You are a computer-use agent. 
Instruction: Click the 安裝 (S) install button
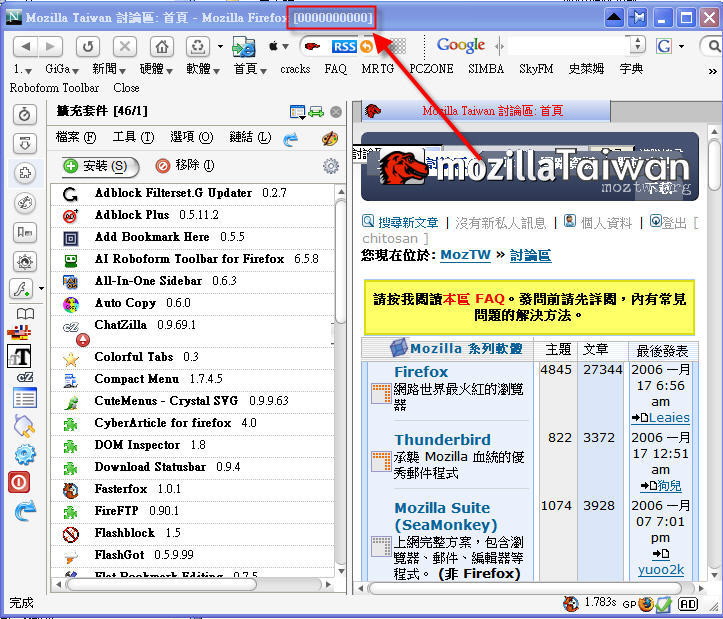(97, 166)
